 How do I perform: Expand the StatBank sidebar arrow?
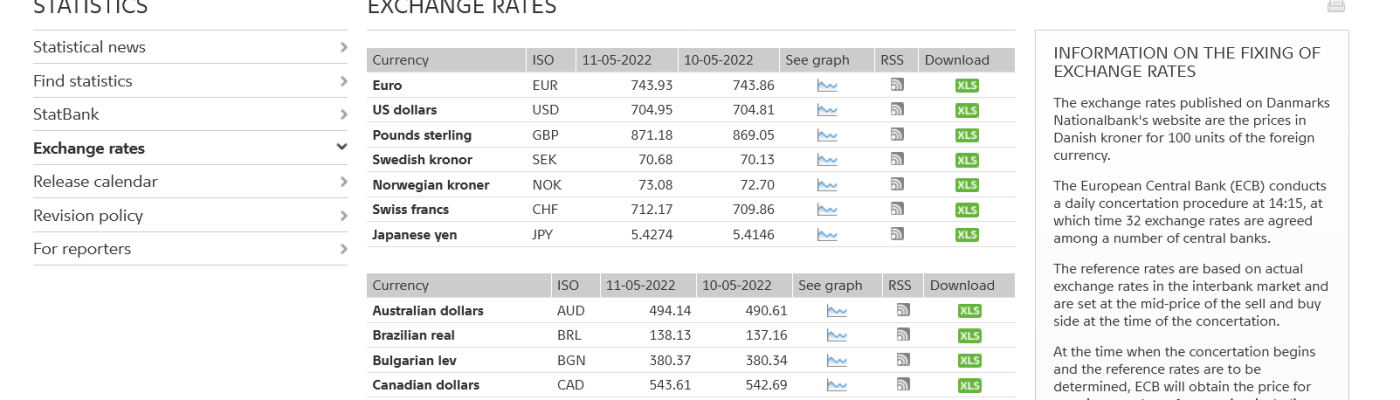click(342, 115)
